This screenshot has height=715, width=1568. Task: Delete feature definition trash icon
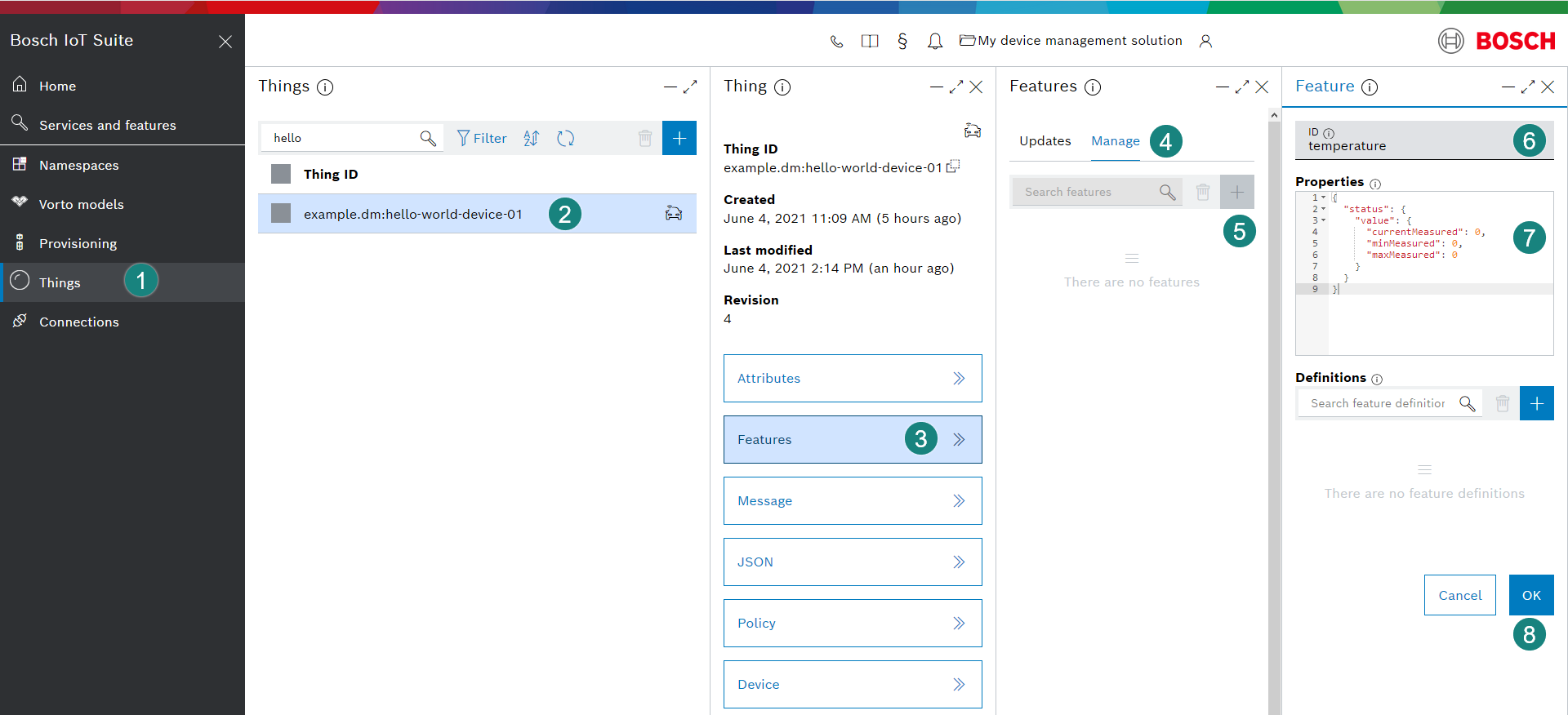1503,403
